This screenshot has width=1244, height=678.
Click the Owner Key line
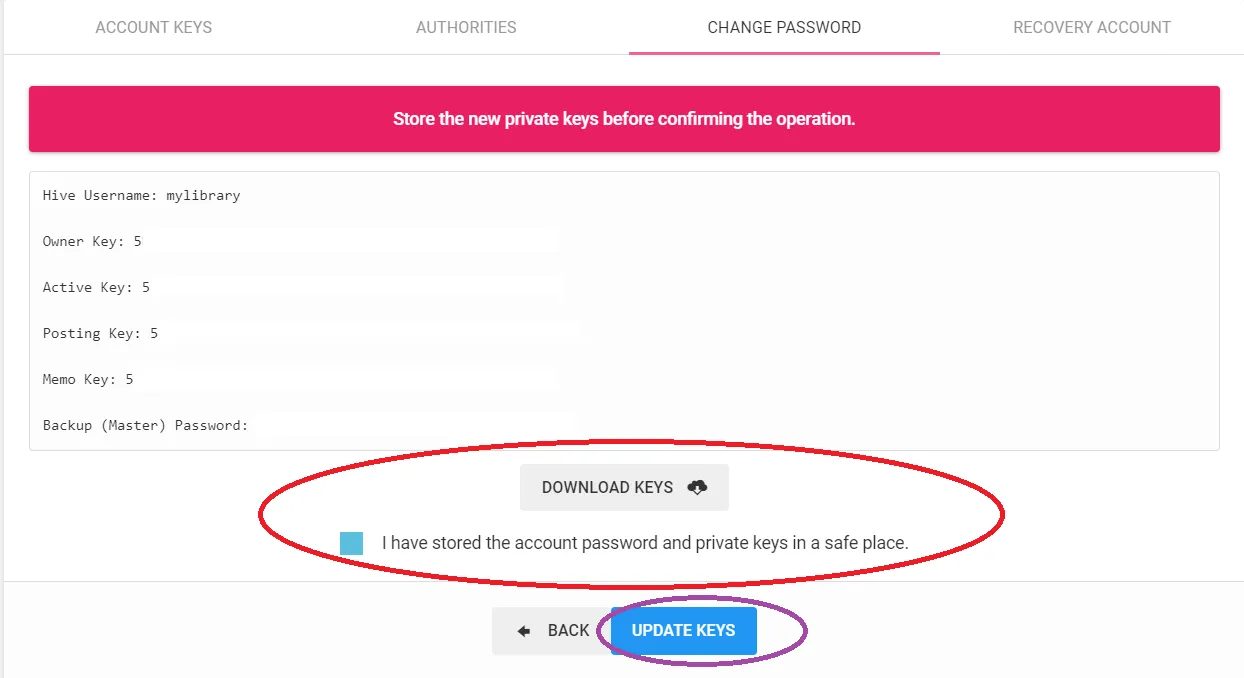coord(92,242)
